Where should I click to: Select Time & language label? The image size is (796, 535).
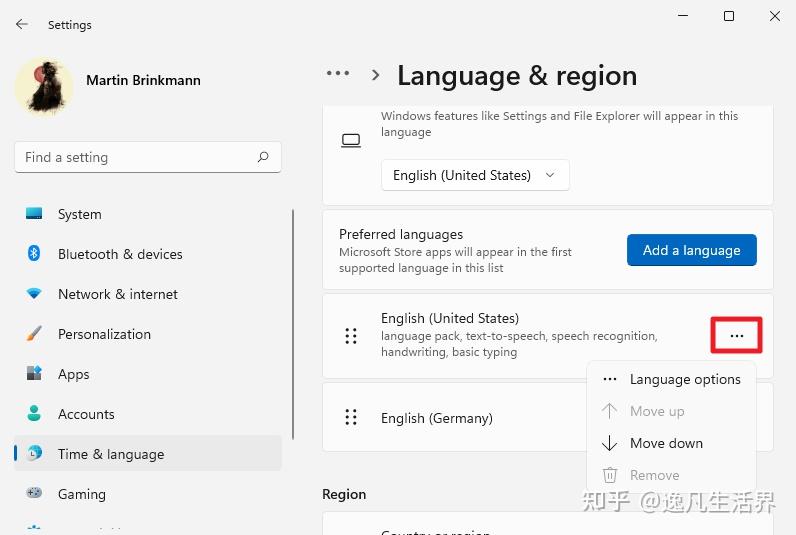coord(111,454)
